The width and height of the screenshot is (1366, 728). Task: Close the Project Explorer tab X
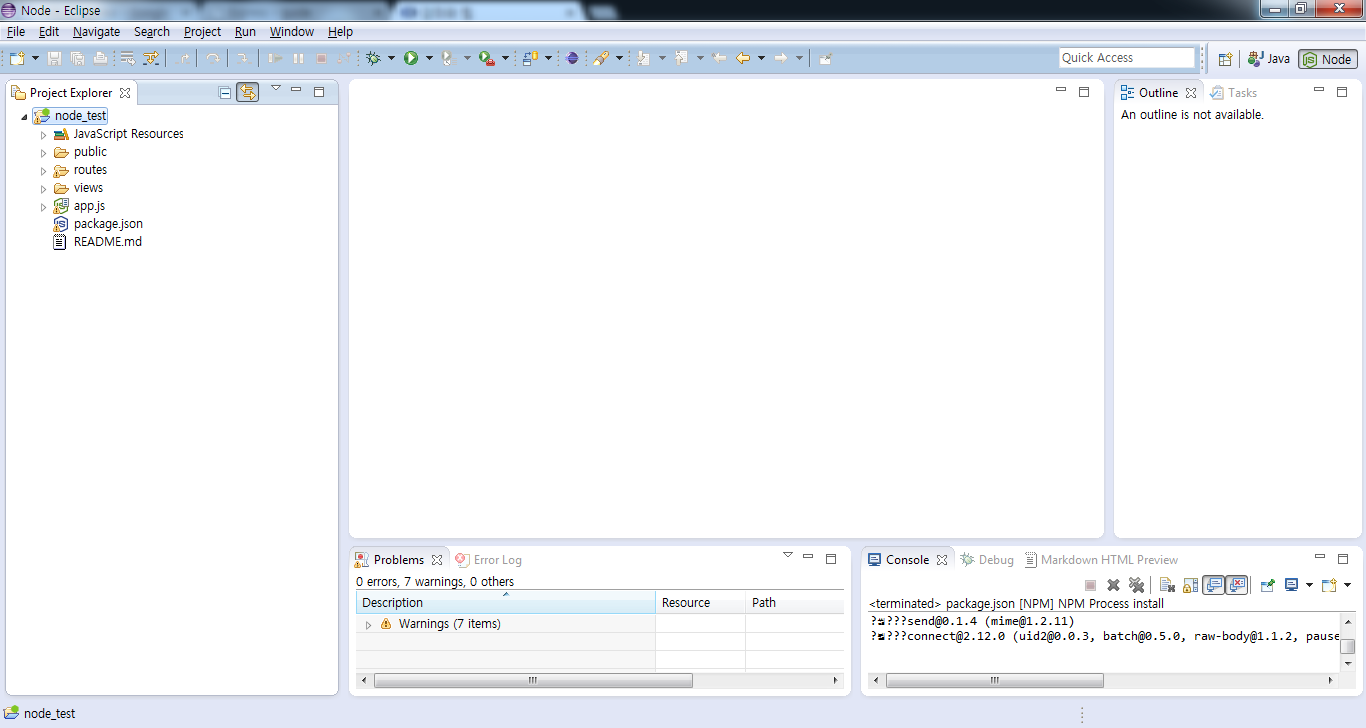click(125, 93)
